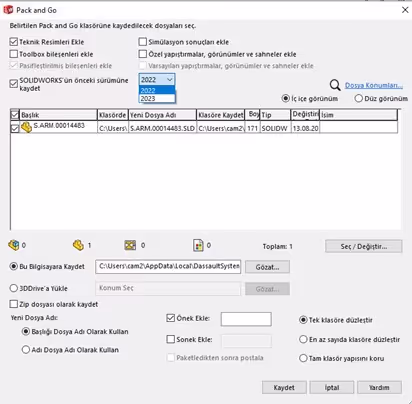Close the Pack and Go dialog
The height and width of the screenshot is (404, 412).
[405, 10]
